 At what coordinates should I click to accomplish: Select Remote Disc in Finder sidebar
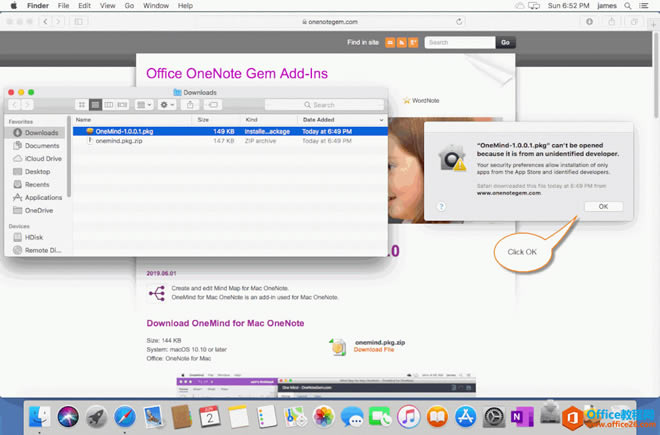click(x=37, y=250)
